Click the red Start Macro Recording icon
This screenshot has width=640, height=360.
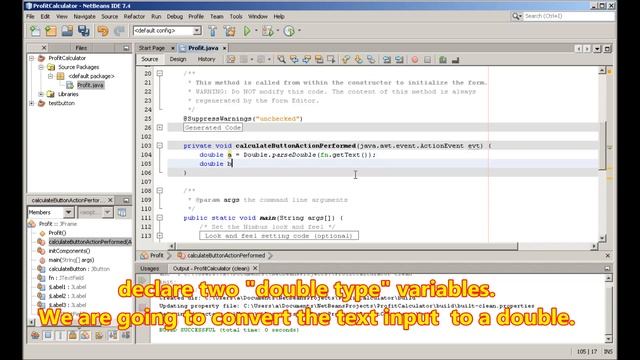[x=415, y=60]
